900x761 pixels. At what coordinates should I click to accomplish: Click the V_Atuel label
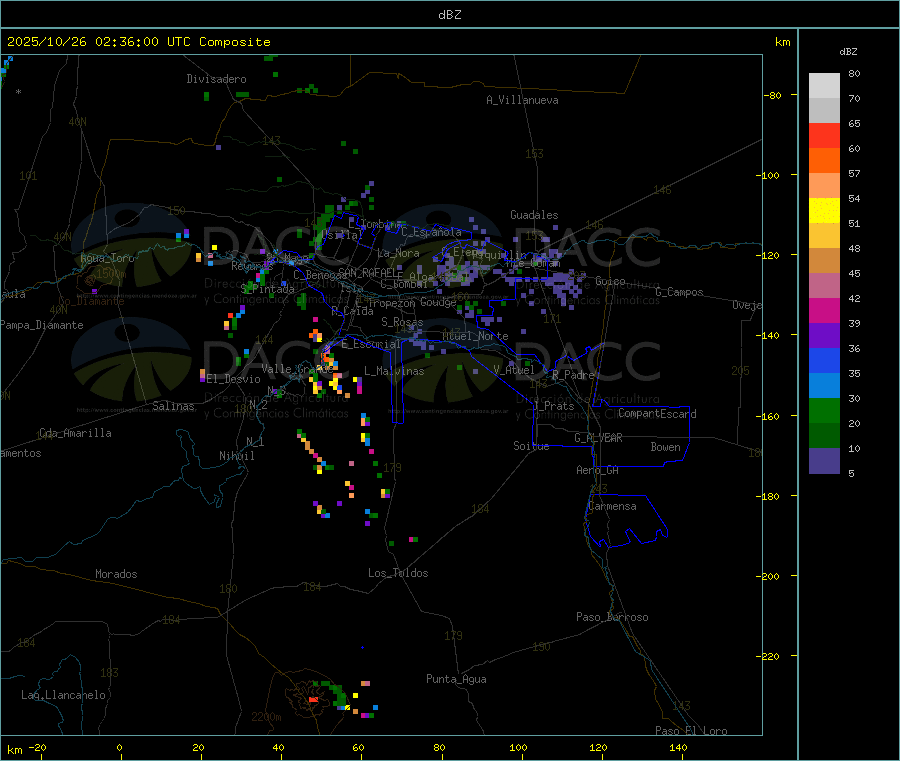pyautogui.click(x=514, y=370)
